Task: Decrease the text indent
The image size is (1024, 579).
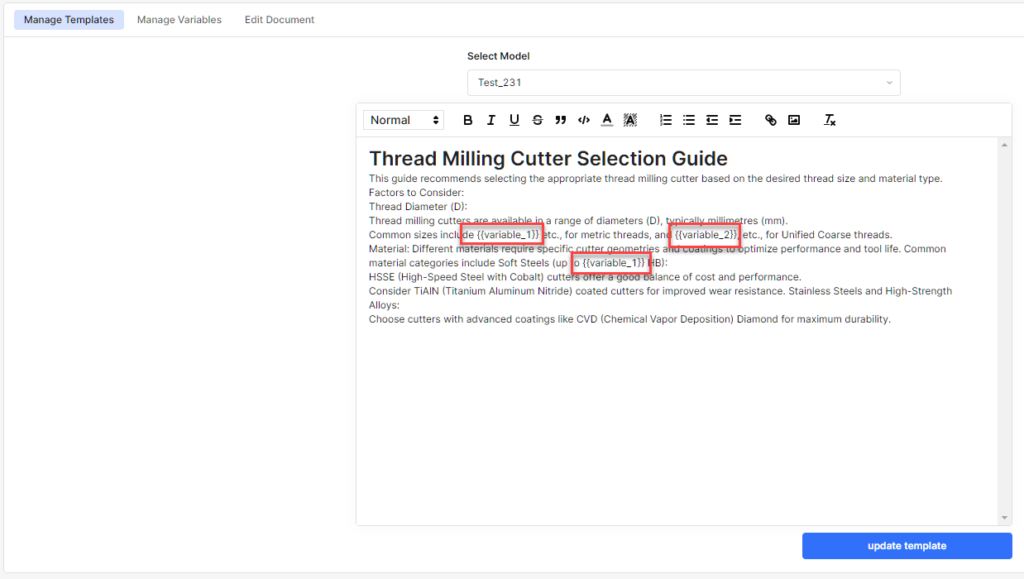Action: pyautogui.click(x=711, y=119)
